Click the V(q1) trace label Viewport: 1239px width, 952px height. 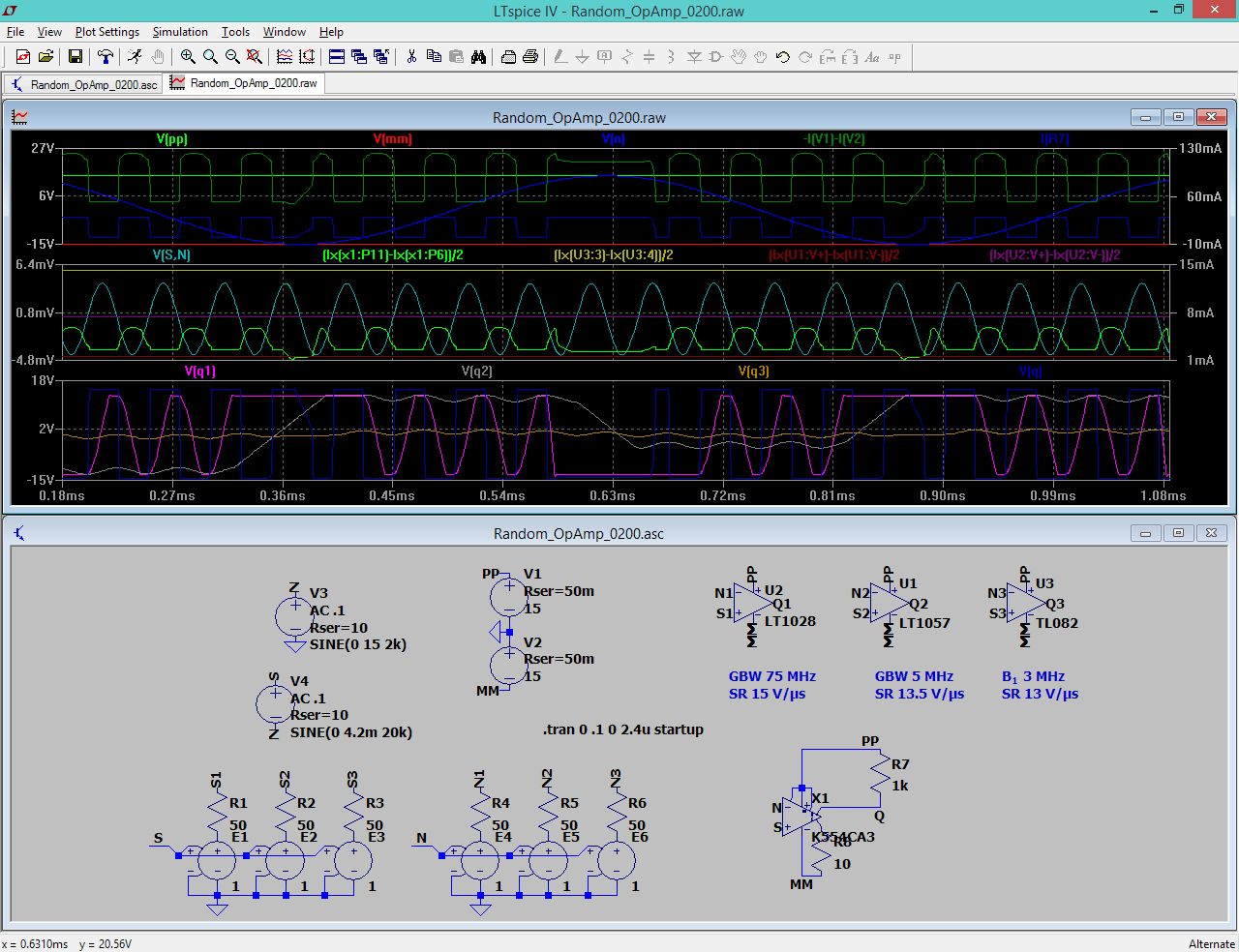click(200, 372)
